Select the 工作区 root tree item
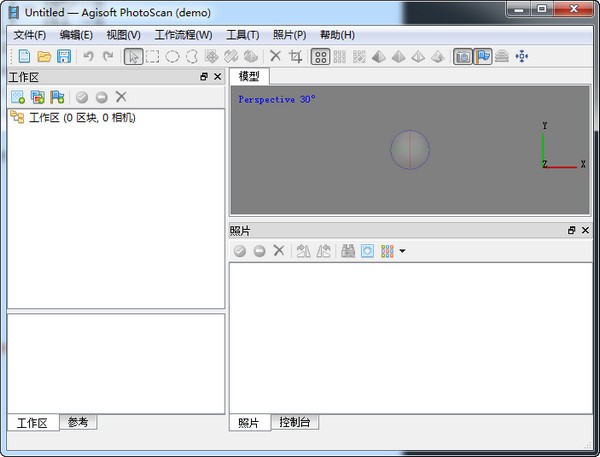This screenshot has height=457, width=600. 80,118
